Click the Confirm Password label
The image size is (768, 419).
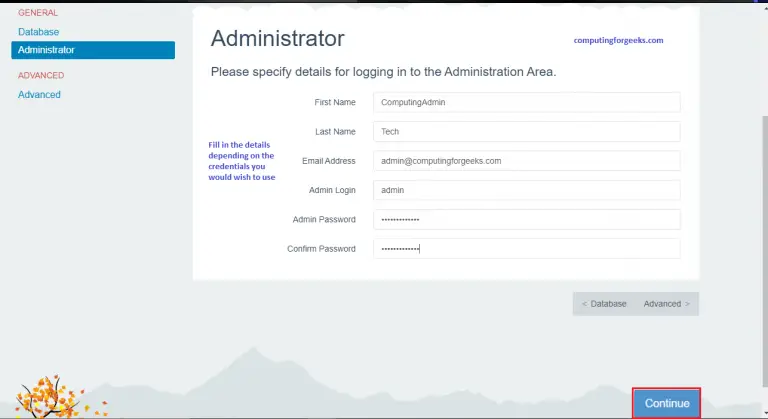coord(320,249)
